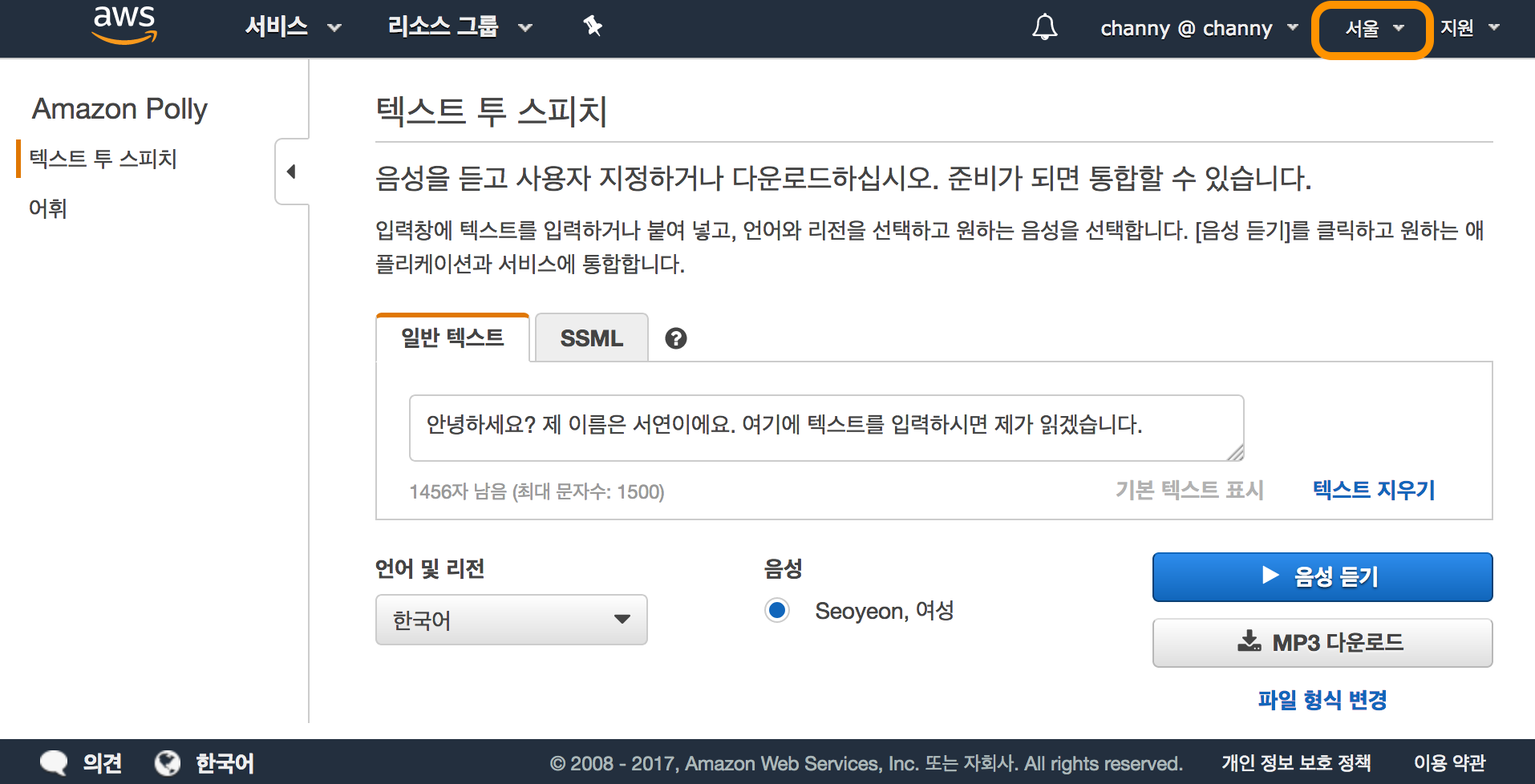Open the SSML help question mark icon

click(x=676, y=338)
